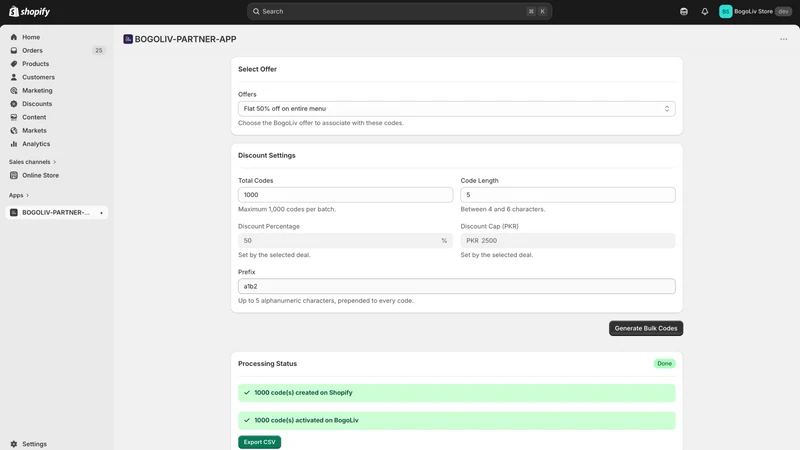The width and height of the screenshot is (800, 450).
Task: Click the Discounts badge icon
Action: (14, 104)
